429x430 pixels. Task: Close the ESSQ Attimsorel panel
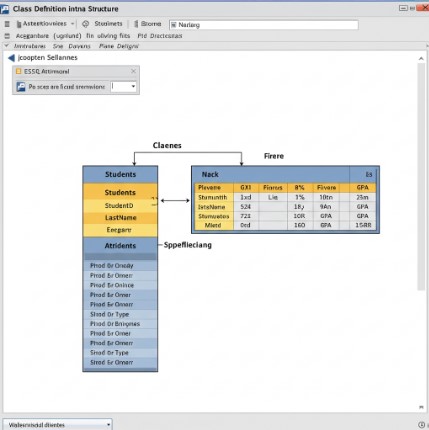133,71
